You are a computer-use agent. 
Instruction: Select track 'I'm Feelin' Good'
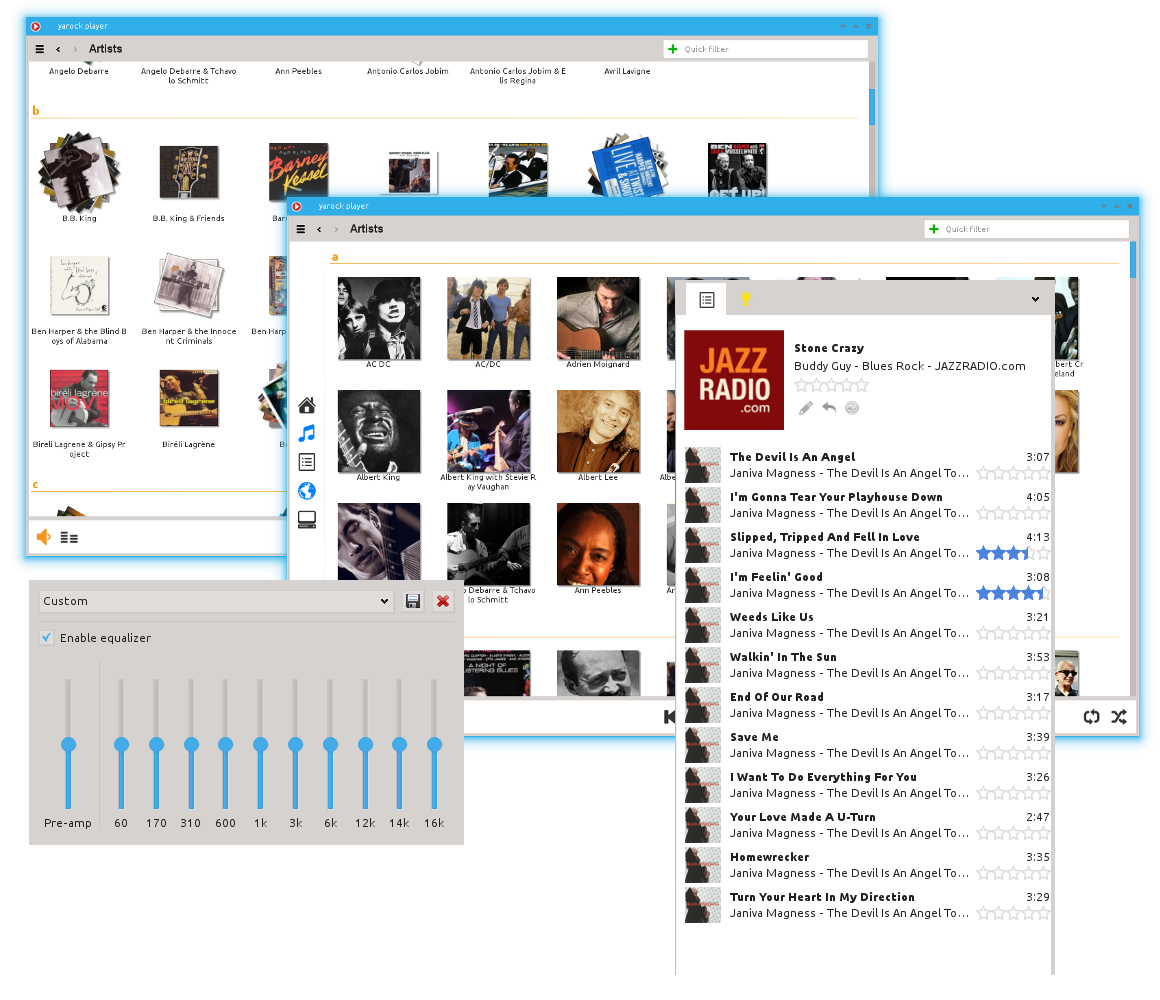coord(867,585)
